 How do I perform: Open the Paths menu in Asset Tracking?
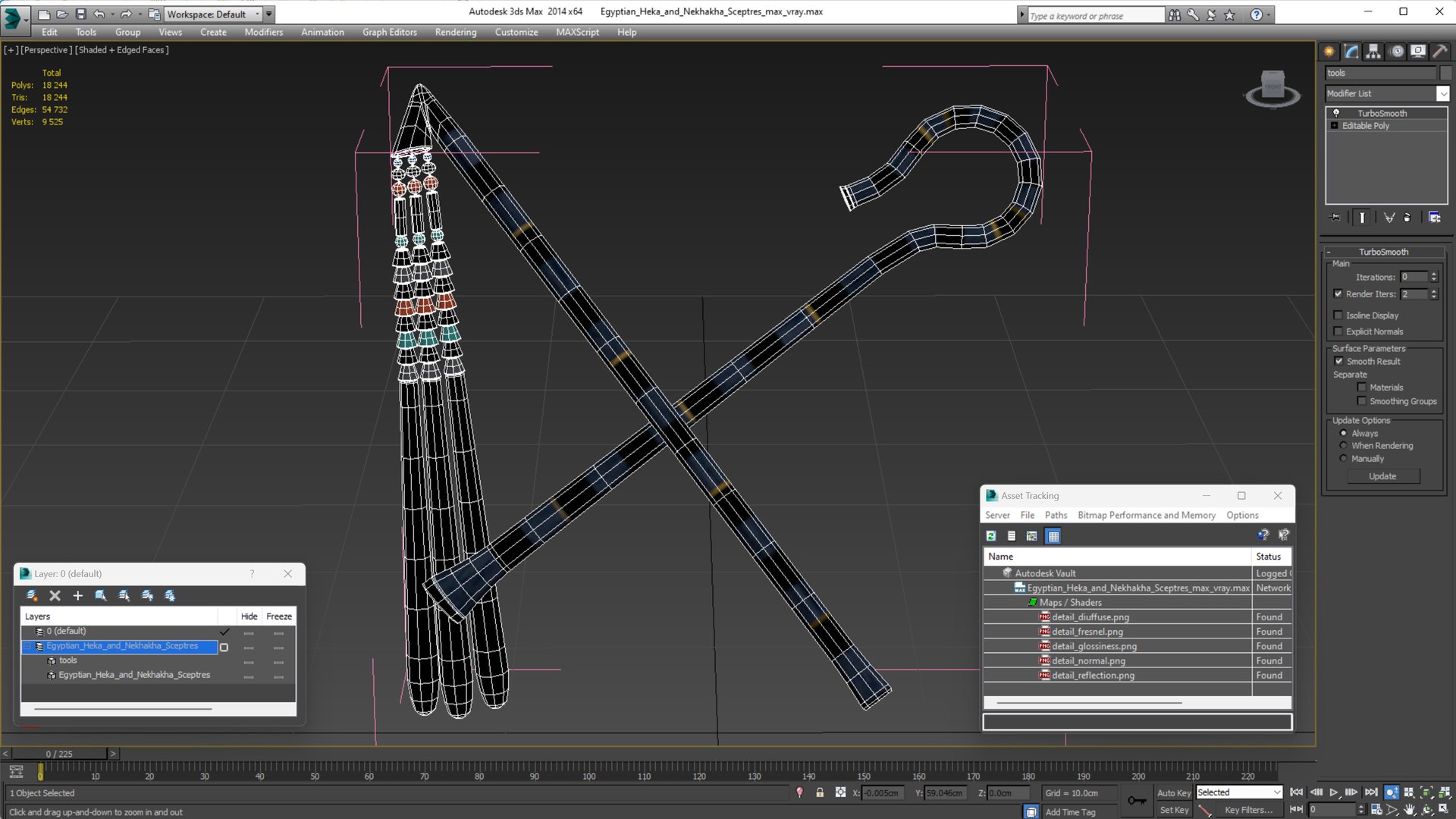pos(1055,515)
